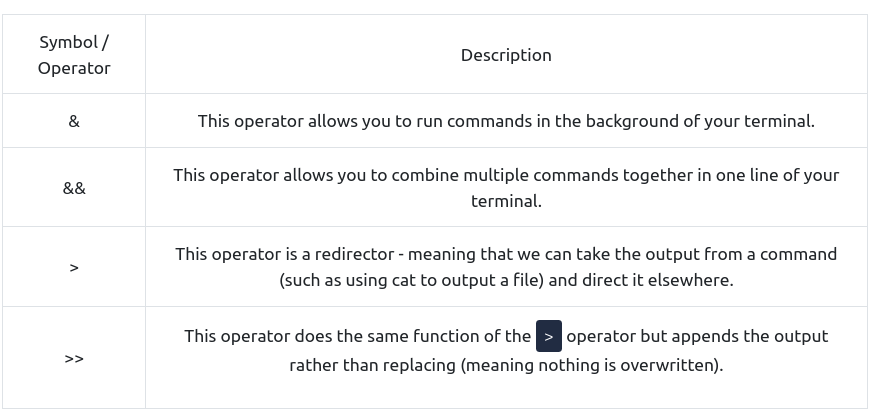
Task: Click the "Symbol / Operator" column header
Action: (74, 55)
